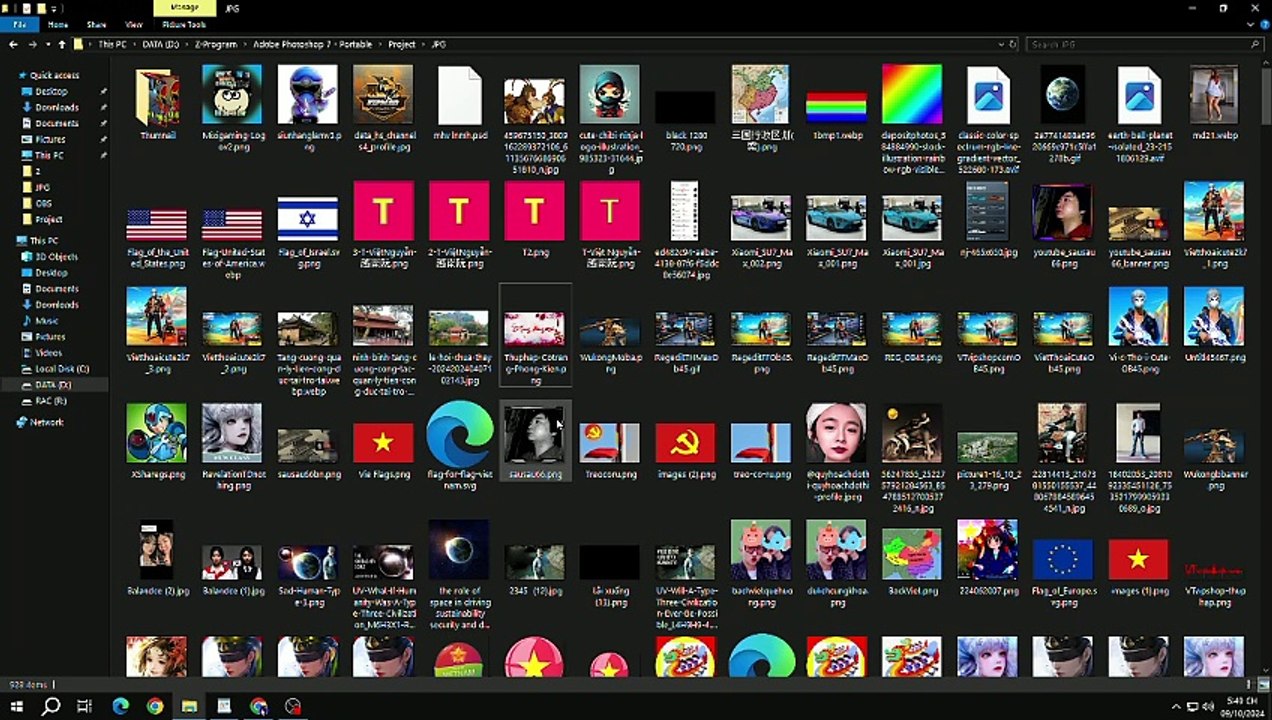Select the Balandce (2).jpg file
The width and height of the screenshot is (1272, 720).
[156, 558]
